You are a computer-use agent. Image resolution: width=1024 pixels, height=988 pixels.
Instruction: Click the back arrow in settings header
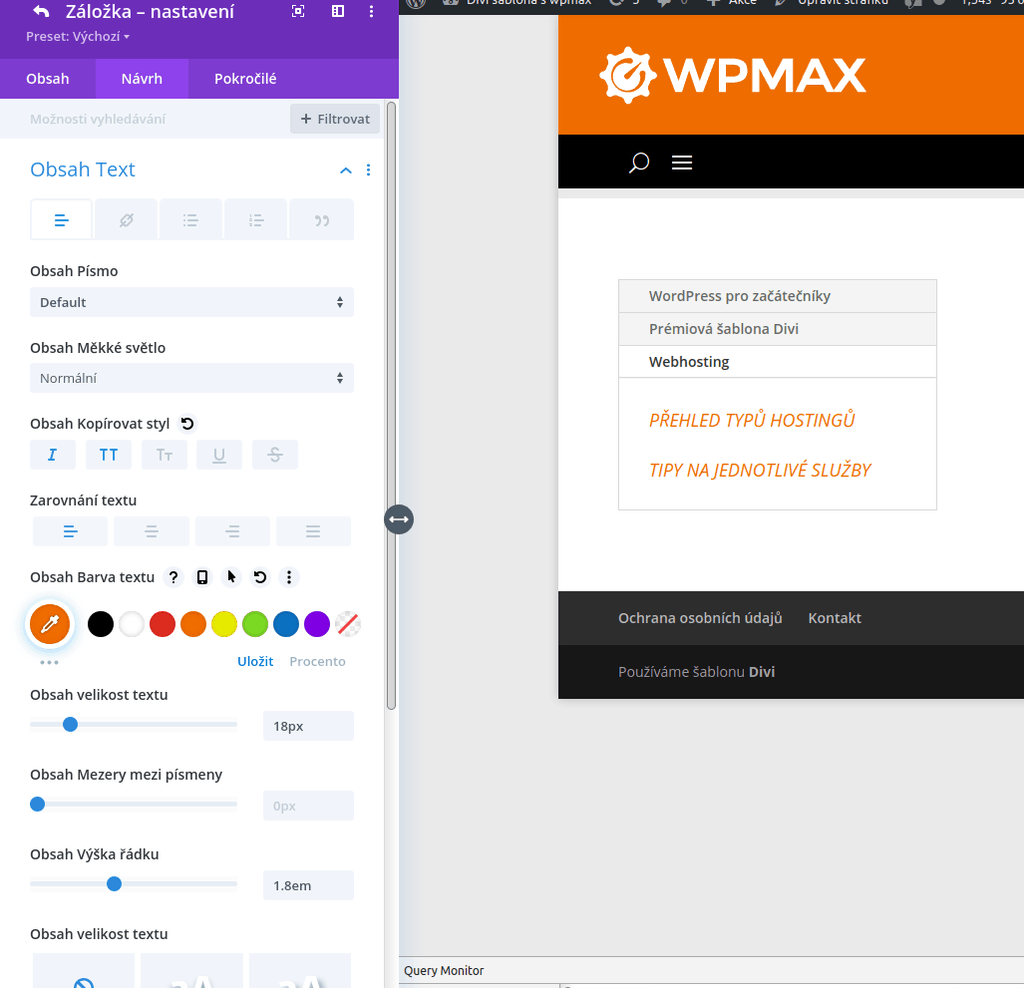point(41,11)
